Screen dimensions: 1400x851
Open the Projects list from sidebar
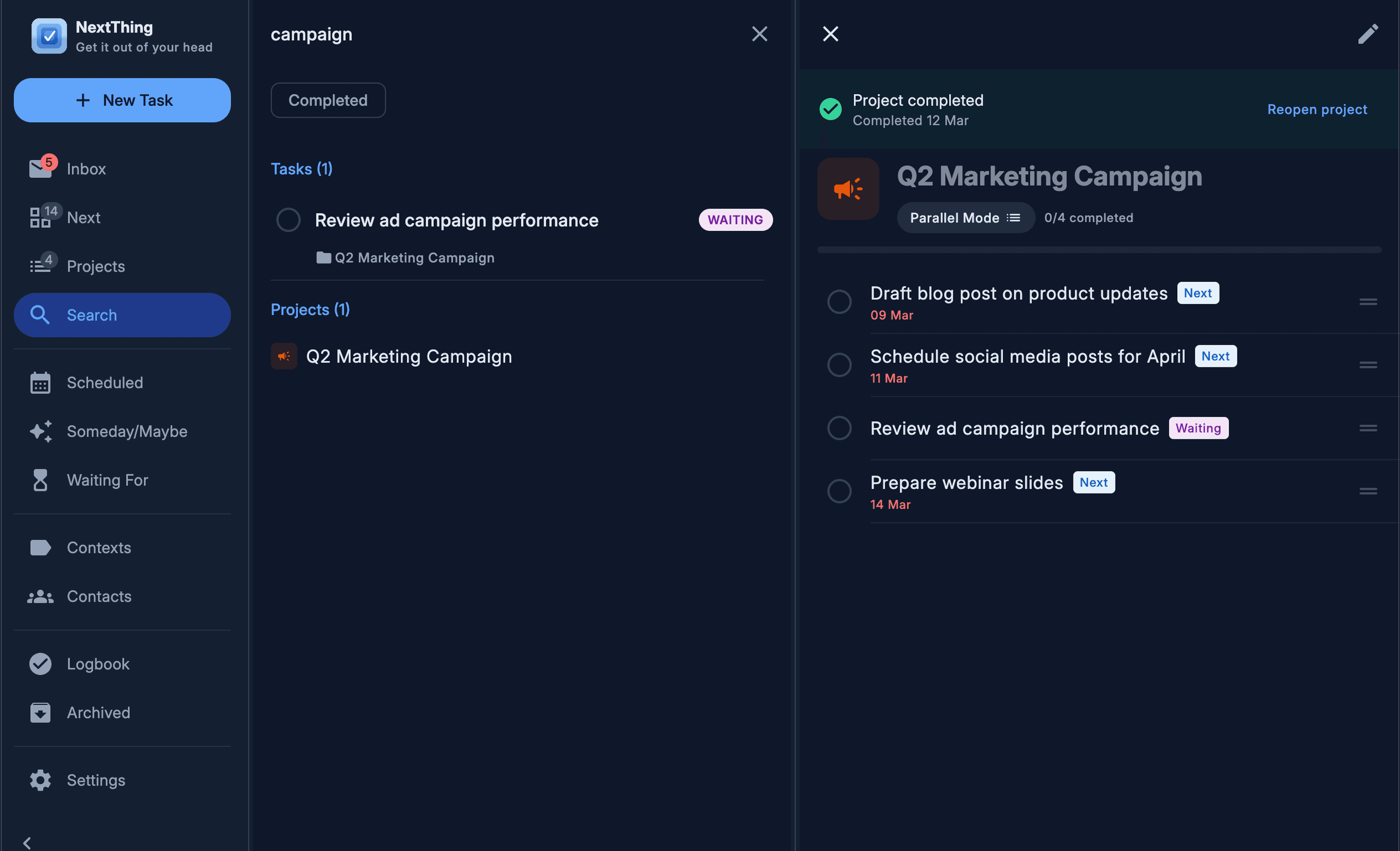click(x=95, y=266)
